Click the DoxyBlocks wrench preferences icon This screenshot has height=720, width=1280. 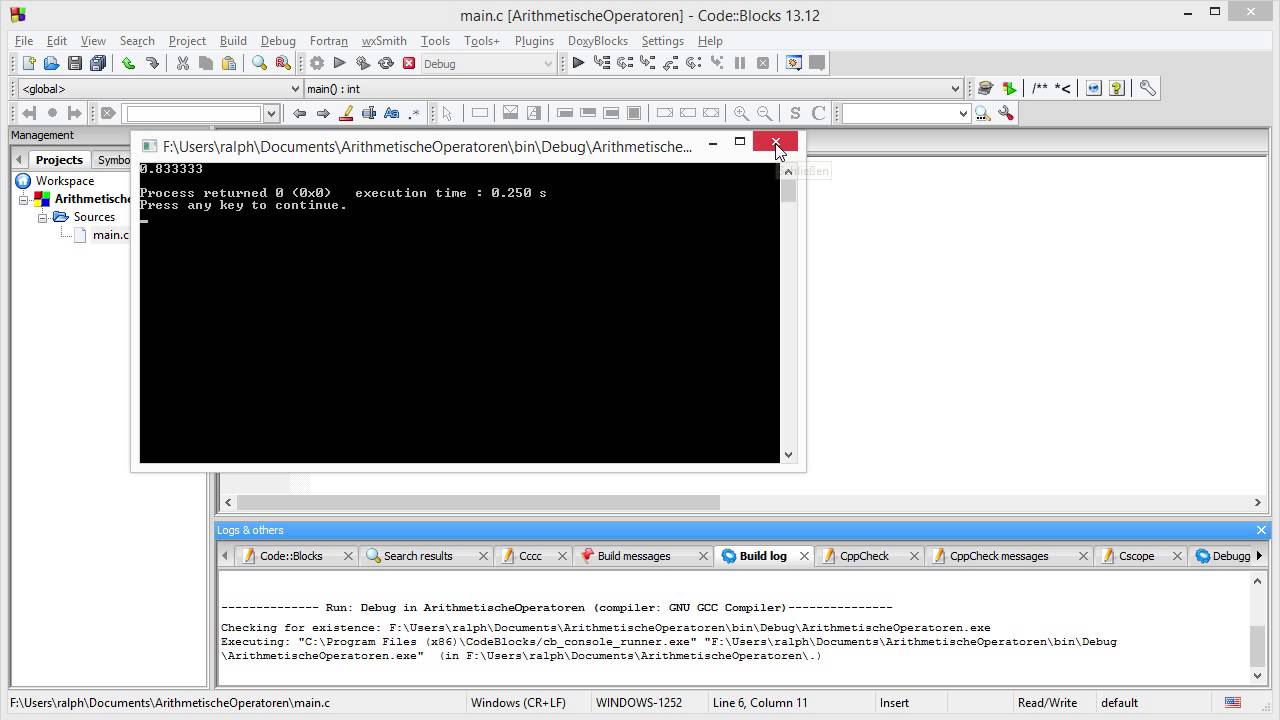(x=1147, y=88)
